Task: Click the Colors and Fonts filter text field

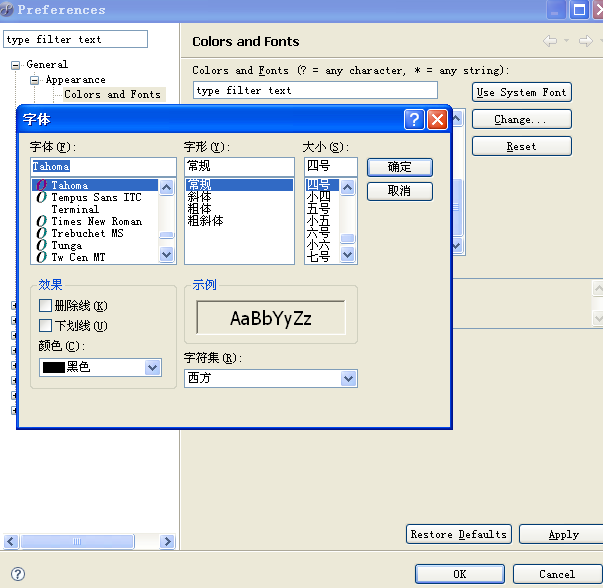Action: pos(315,90)
